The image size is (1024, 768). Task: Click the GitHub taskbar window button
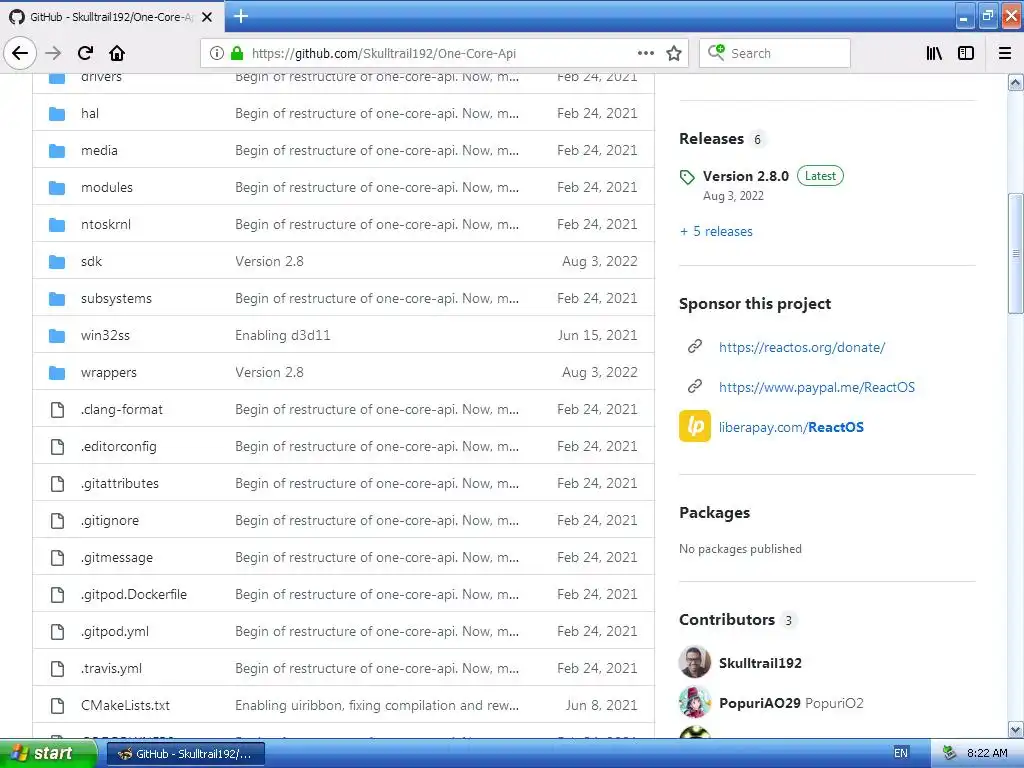point(185,754)
